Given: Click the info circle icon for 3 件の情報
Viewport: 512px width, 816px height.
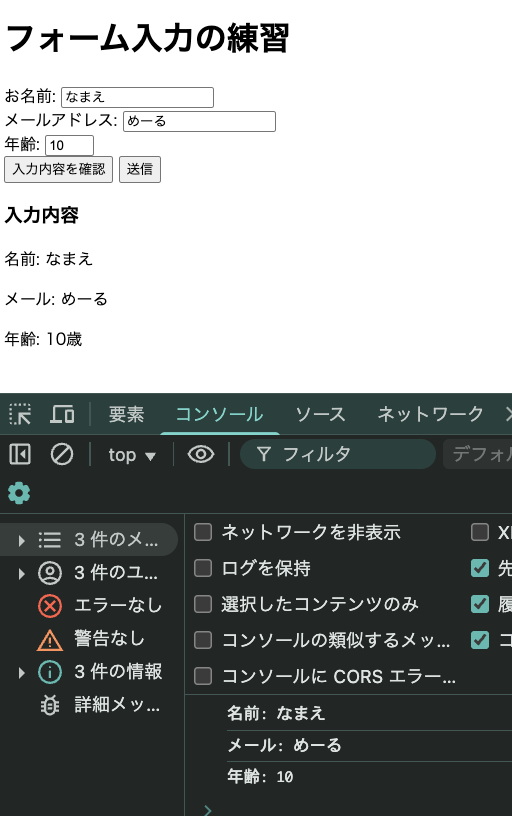Looking at the screenshot, I should tap(50, 672).
